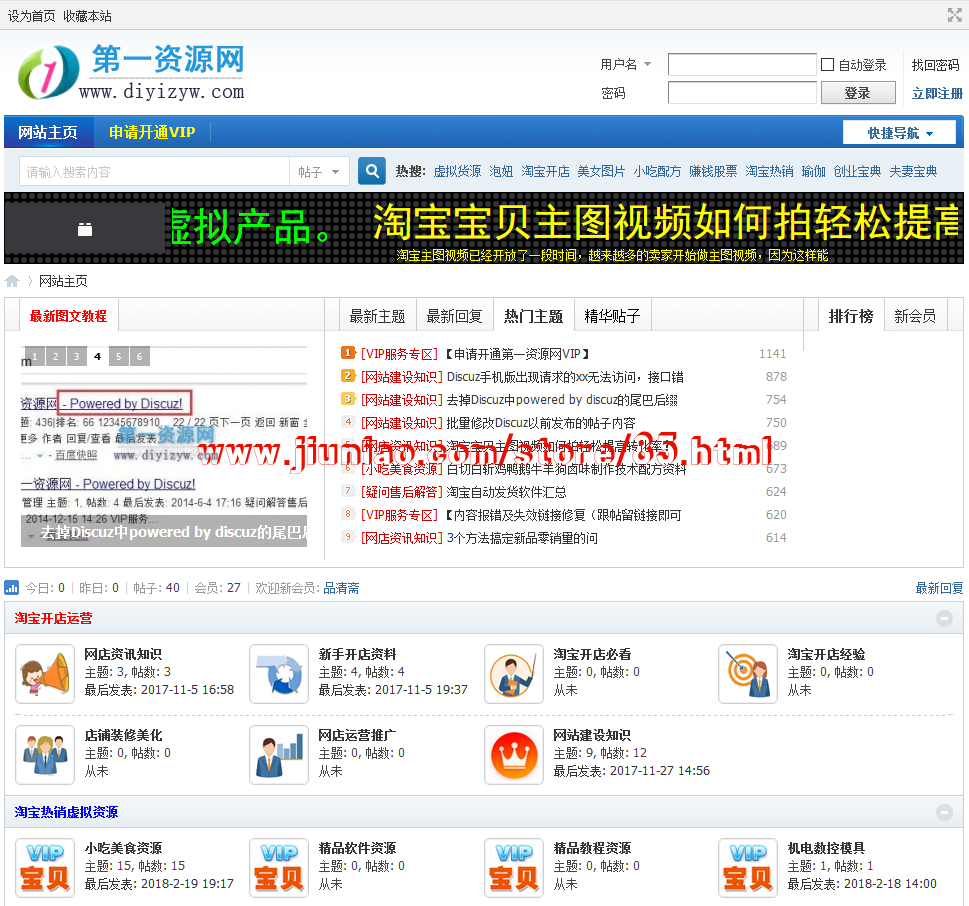Click the statistics chart icon beside 今日
Image resolution: width=969 pixels, height=906 pixels.
click(x=12, y=587)
